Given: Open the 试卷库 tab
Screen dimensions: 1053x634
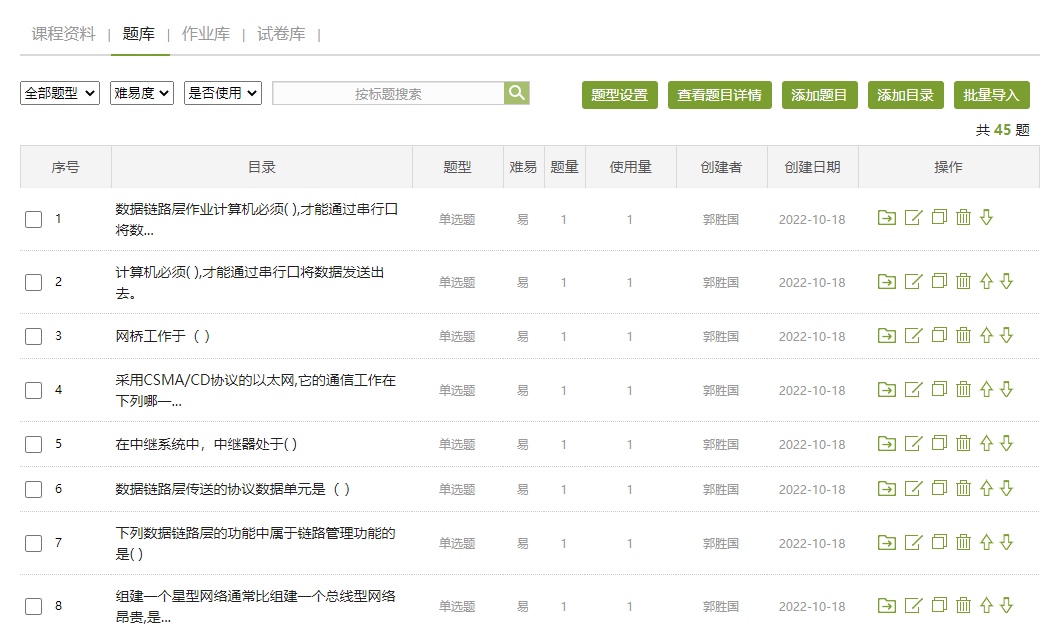Looking at the screenshot, I should pos(281,34).
